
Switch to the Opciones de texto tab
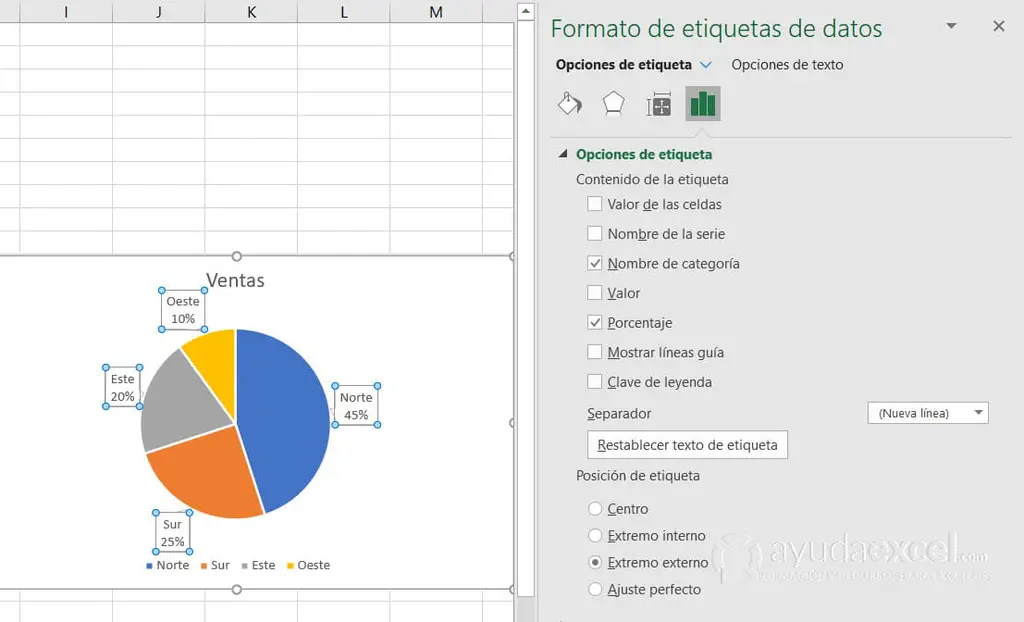[788, 64]
